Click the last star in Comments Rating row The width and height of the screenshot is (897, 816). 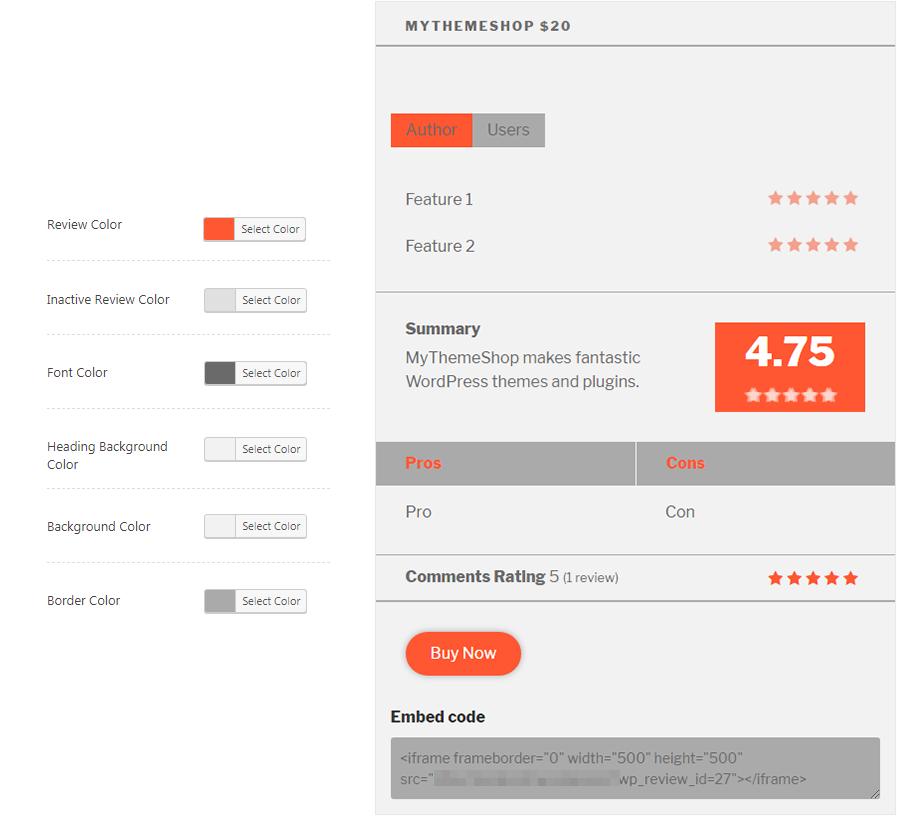(x=851, y=578)
